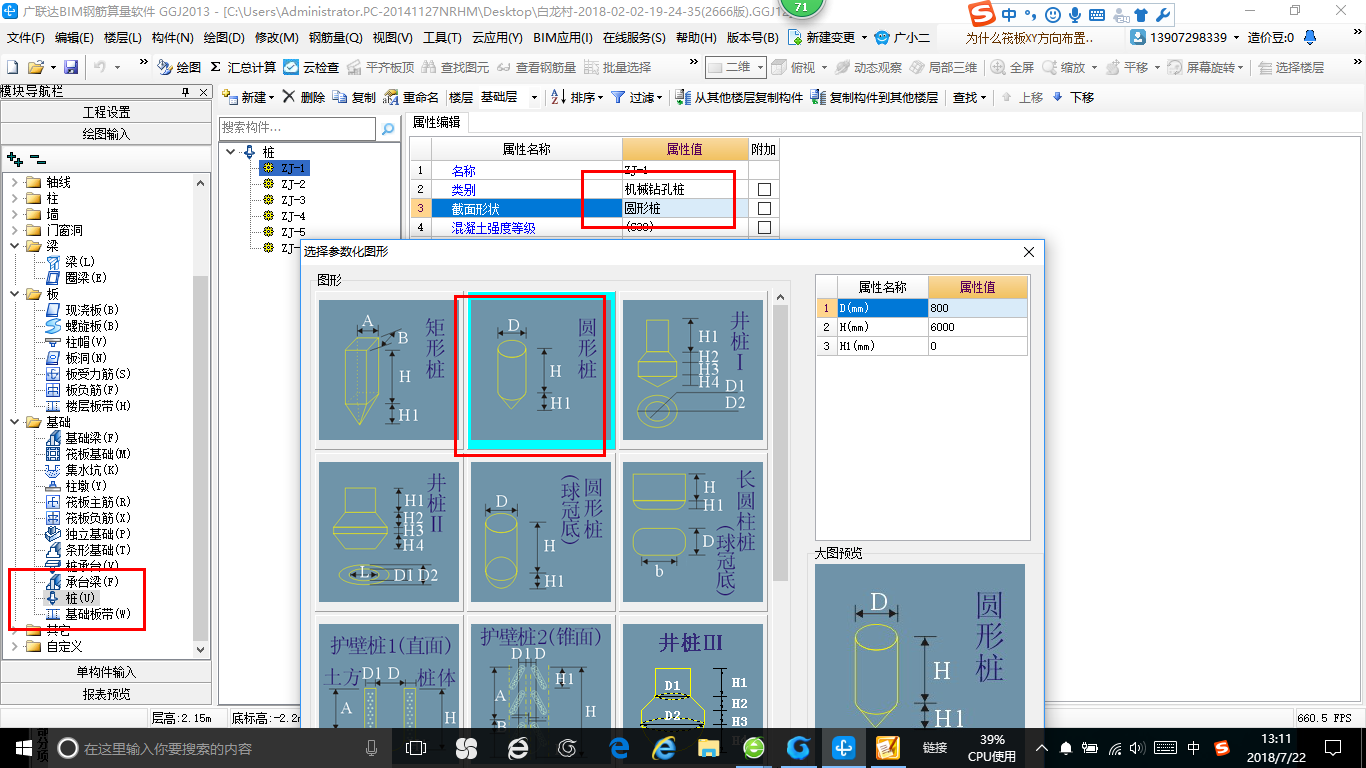Select 集水坑(K) sump pit
The height and width of the screenshot is (768, 1366).
pyautogui.click(x=83, y=470)
